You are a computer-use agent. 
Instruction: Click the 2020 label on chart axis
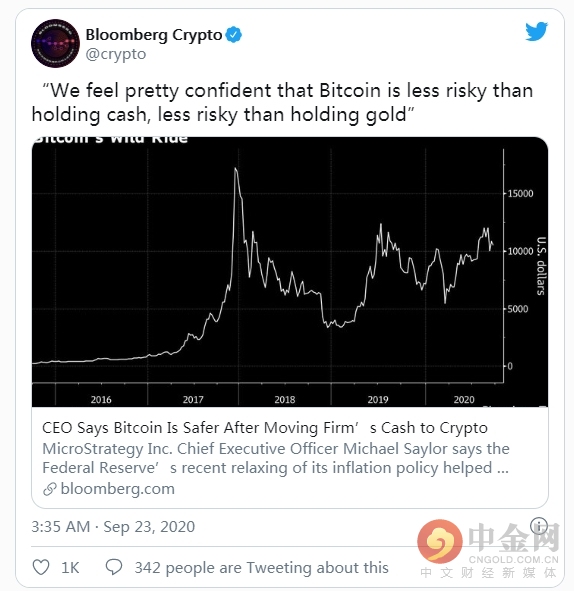point(464,400)
